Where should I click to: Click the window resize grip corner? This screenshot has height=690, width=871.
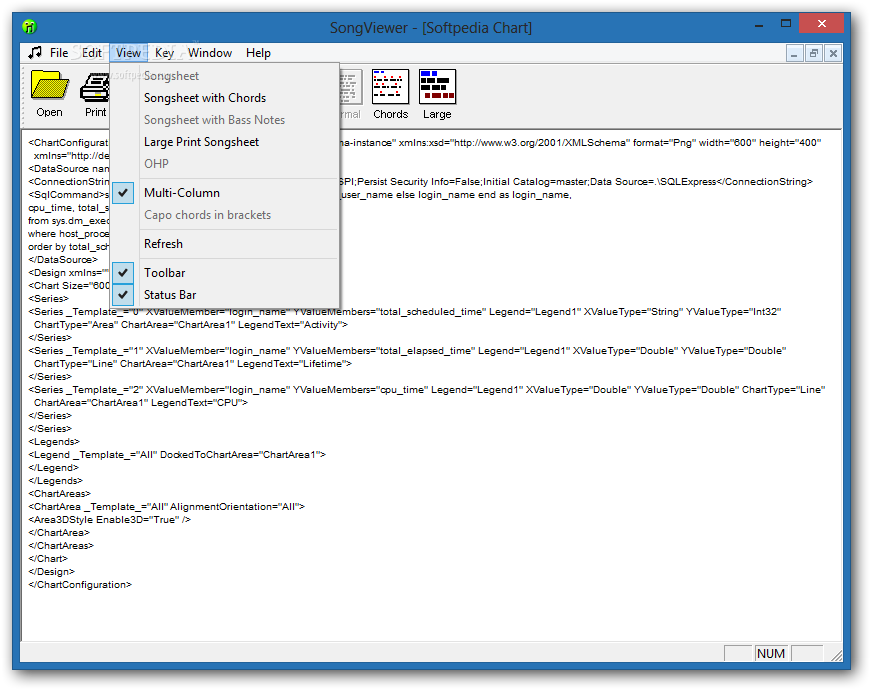point(837,656)
